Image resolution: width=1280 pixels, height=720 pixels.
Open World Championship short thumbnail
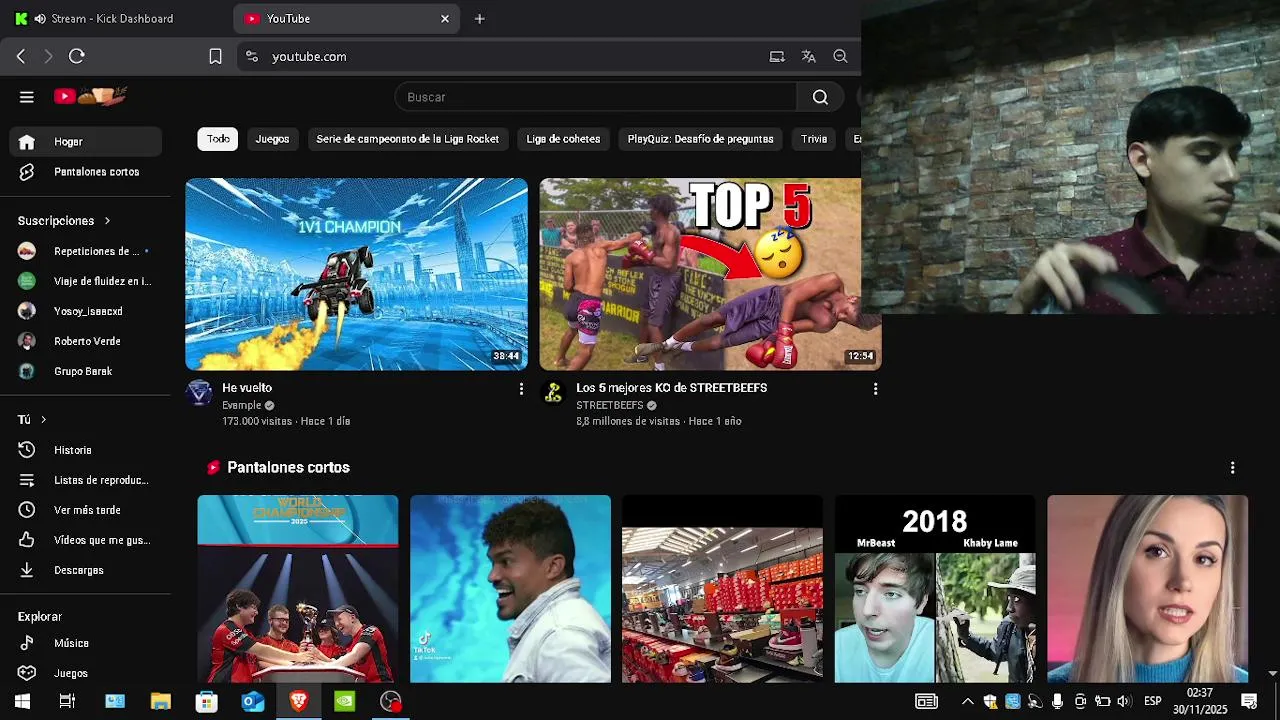click(x=298, y=589)
